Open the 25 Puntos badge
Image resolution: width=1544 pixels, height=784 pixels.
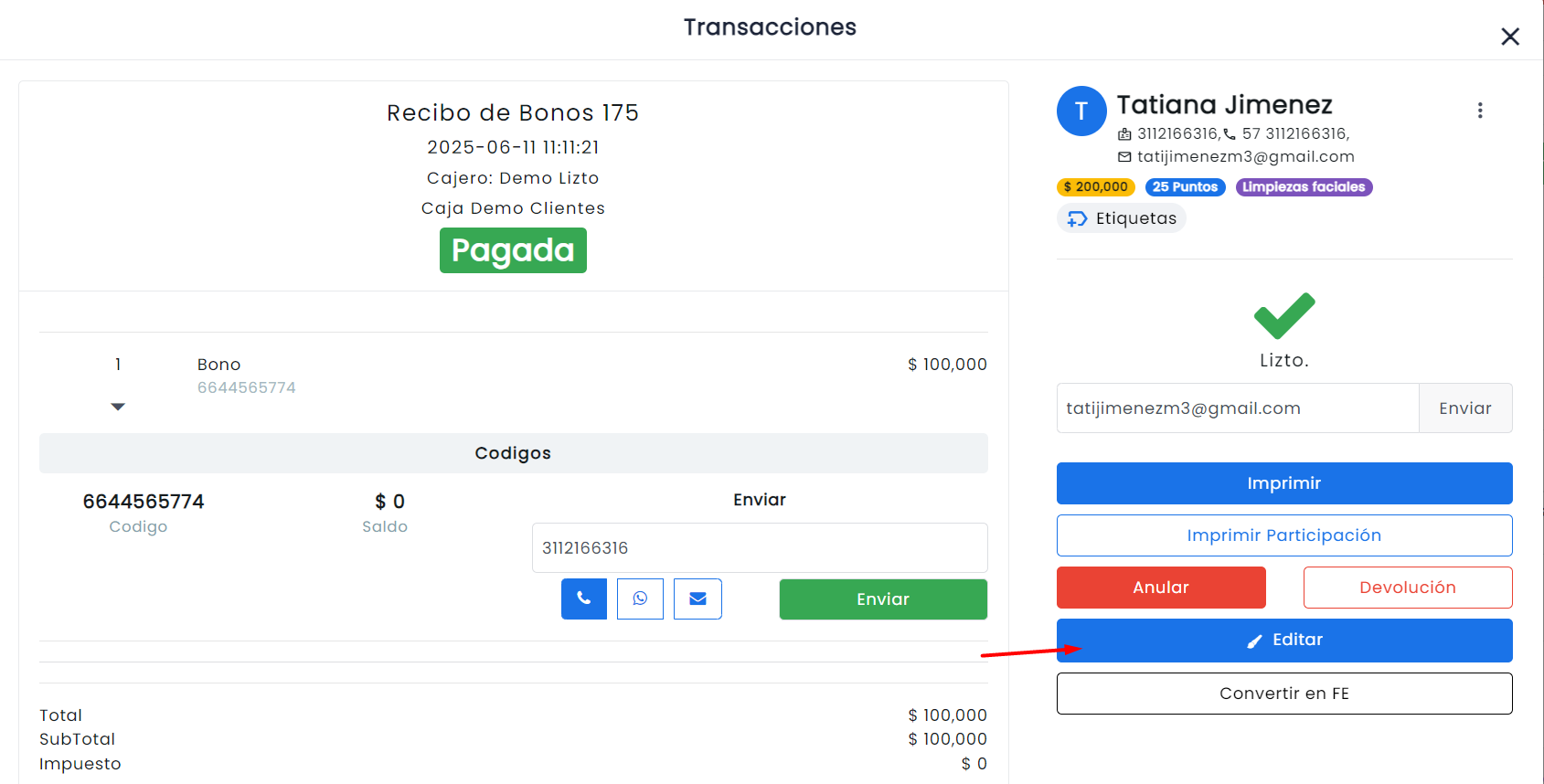(1185, 187)
